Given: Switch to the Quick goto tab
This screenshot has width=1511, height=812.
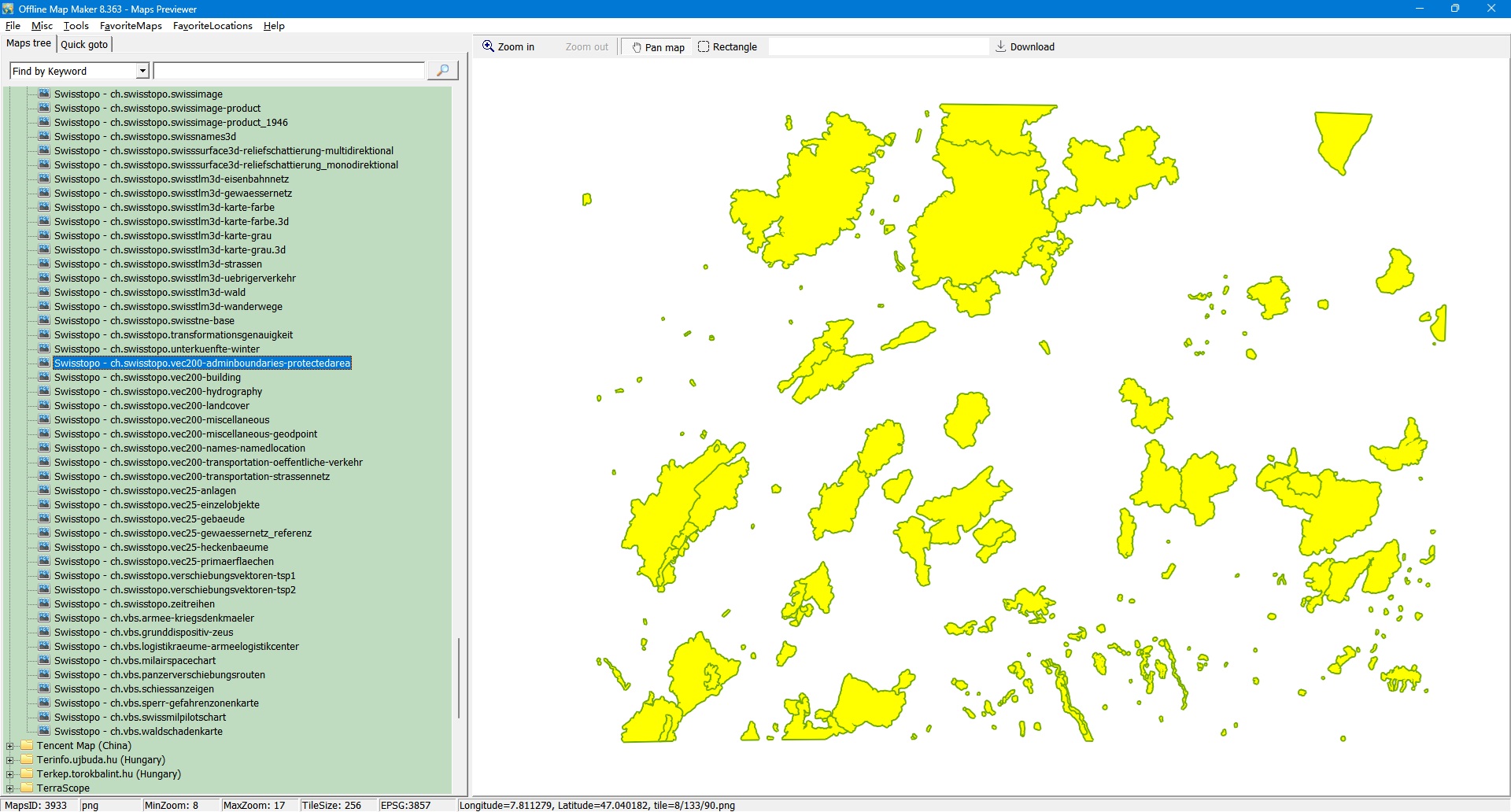Looking at the screenshot, I should click(x=84, y=45).
